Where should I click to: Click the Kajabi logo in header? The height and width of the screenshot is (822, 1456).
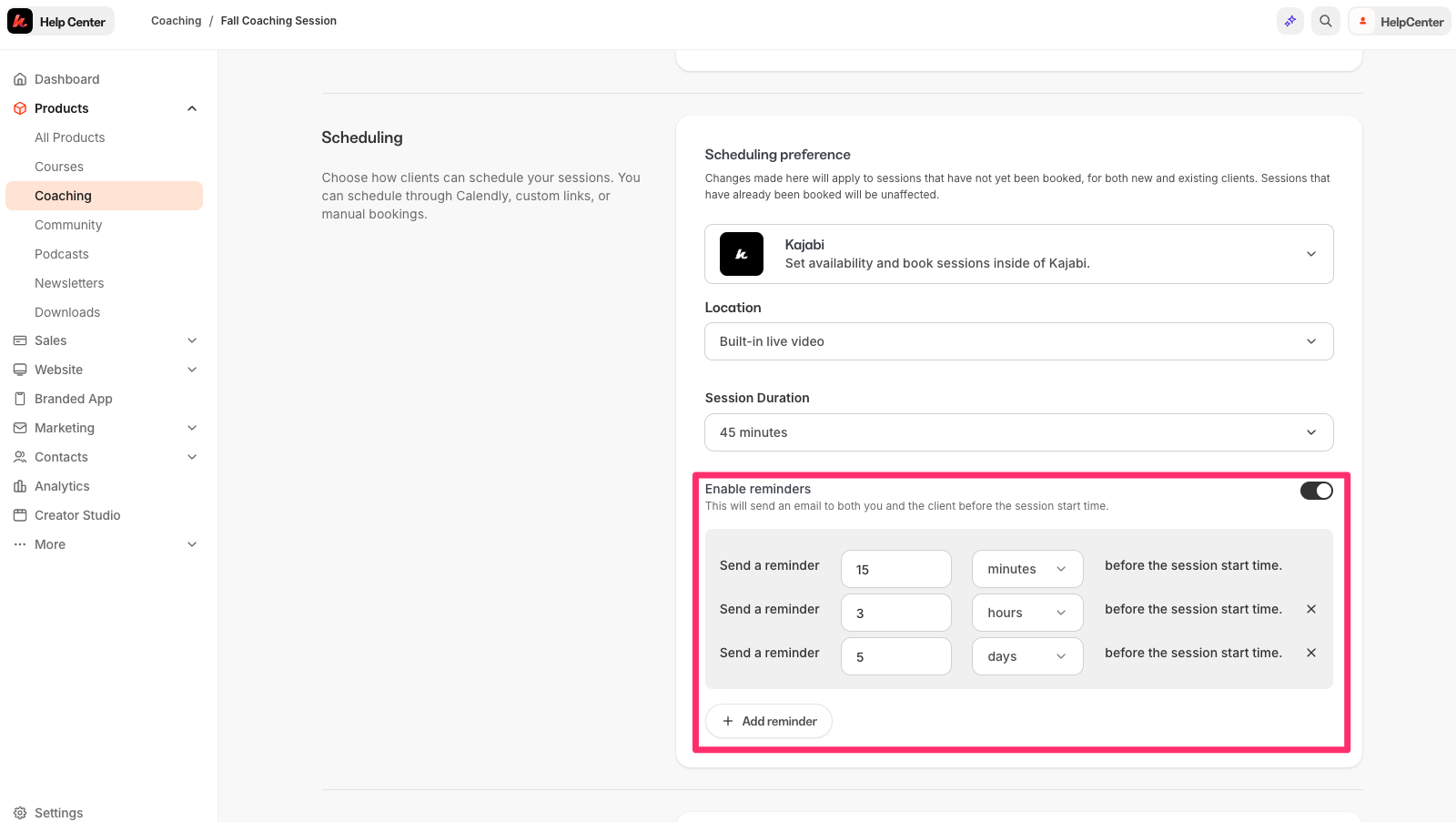point(20,21)
